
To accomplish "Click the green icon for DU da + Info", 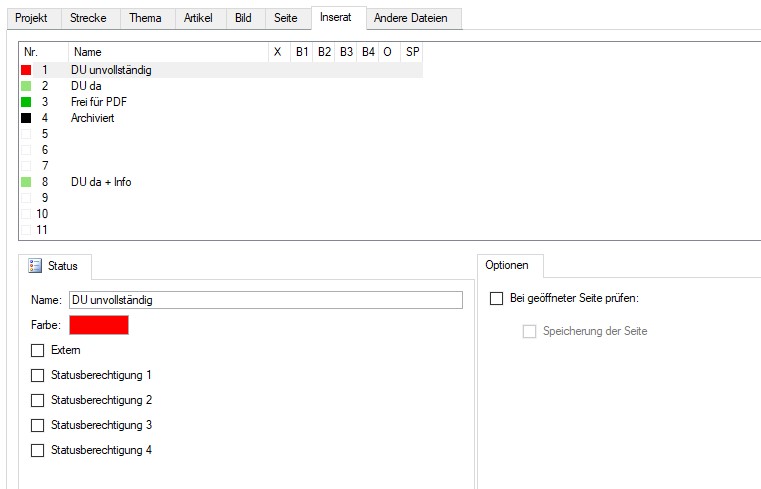I will pyautogui.click(x=26, y=182).
